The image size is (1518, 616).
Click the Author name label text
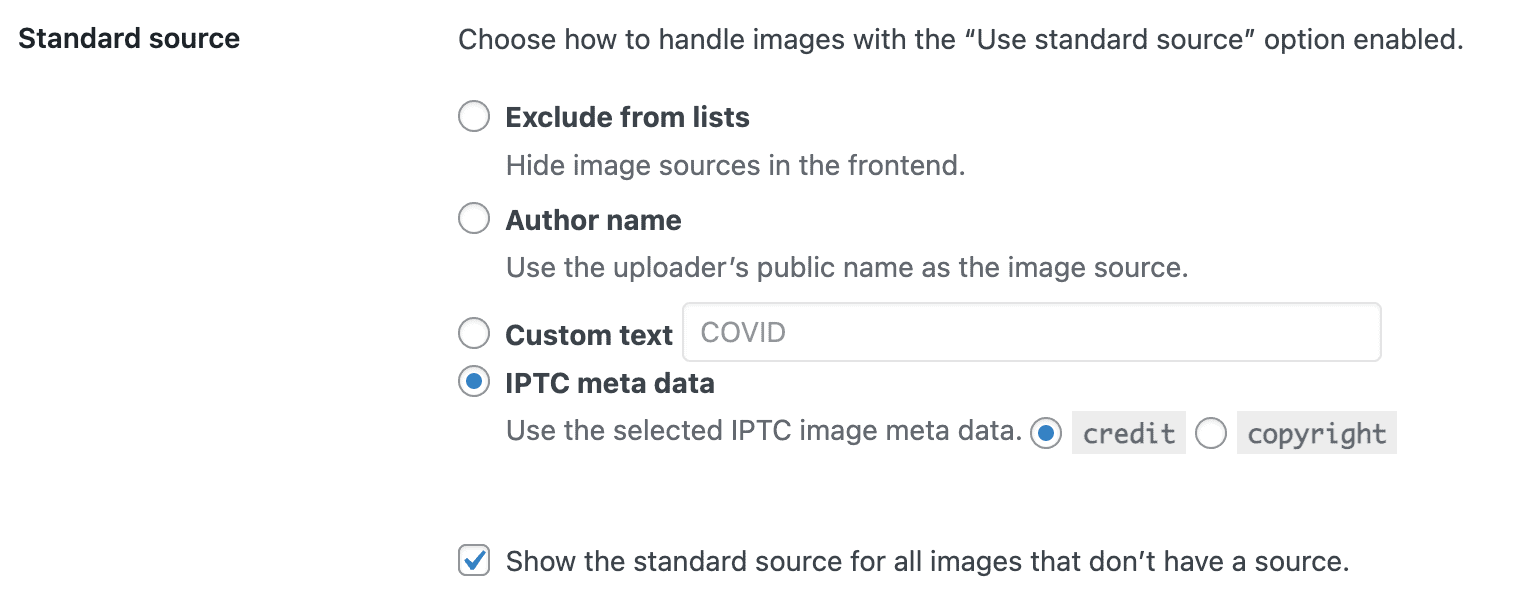594,220
